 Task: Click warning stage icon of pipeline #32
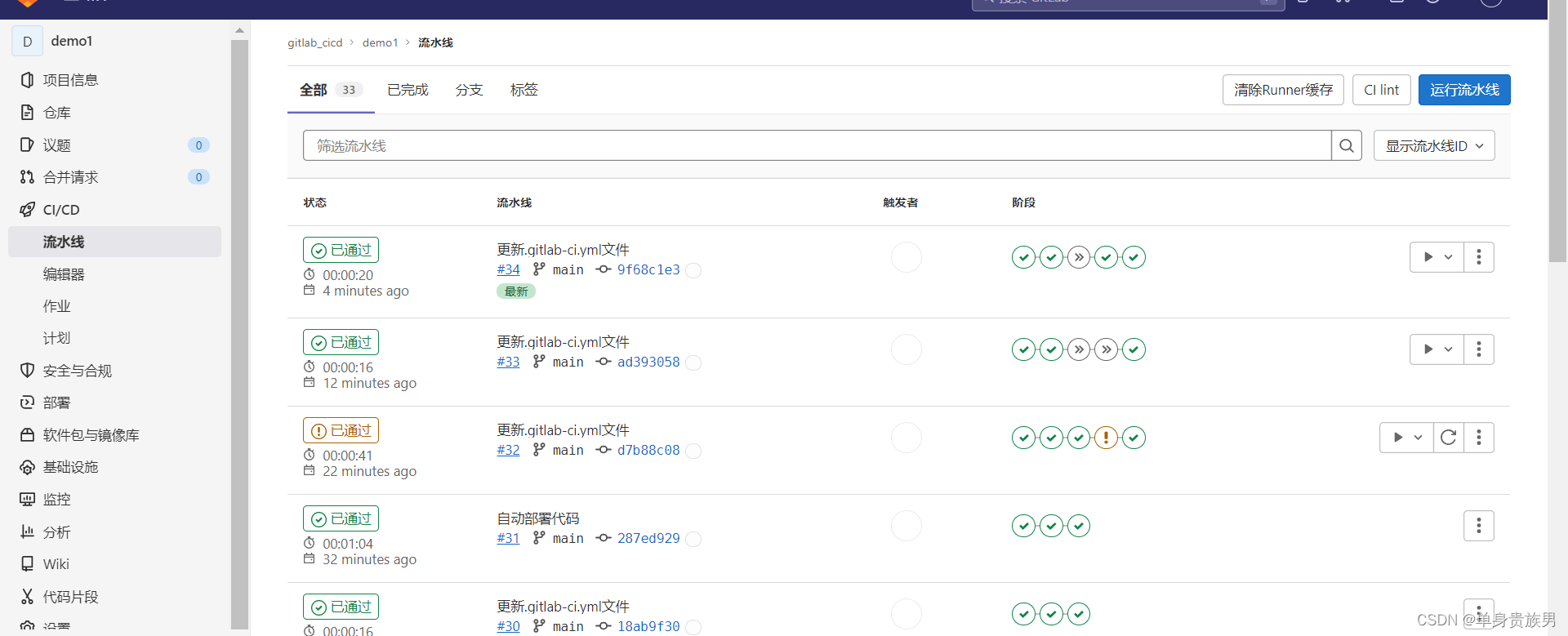[1107, 438]
